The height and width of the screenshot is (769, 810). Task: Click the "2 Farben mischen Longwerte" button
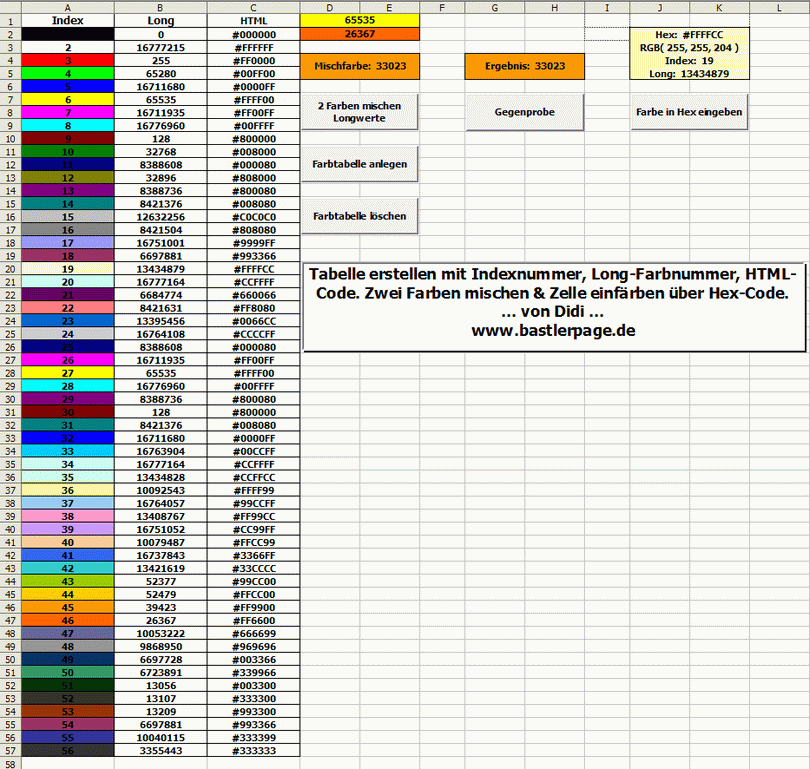(x=360, y=112)
